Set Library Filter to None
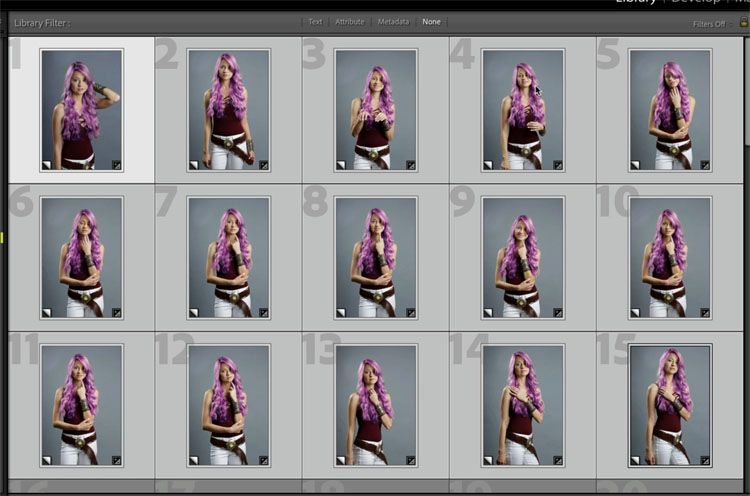Viewport: 750px width, 496px height. tap(431, 22)
